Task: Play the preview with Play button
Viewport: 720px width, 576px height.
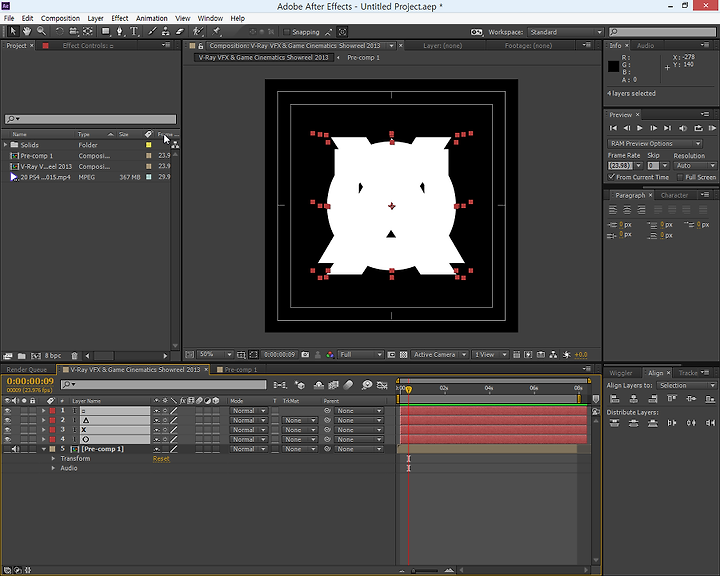Action: point(640,128)
